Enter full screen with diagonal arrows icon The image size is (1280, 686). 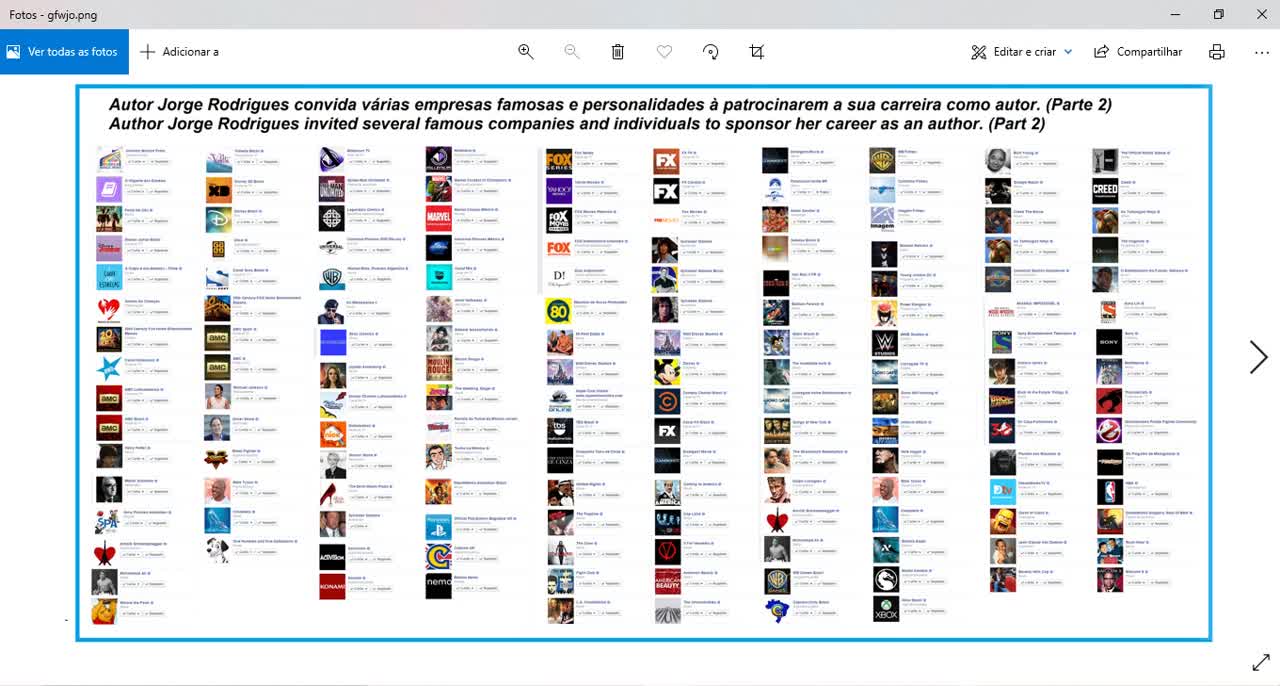(x=1261, y=662)
